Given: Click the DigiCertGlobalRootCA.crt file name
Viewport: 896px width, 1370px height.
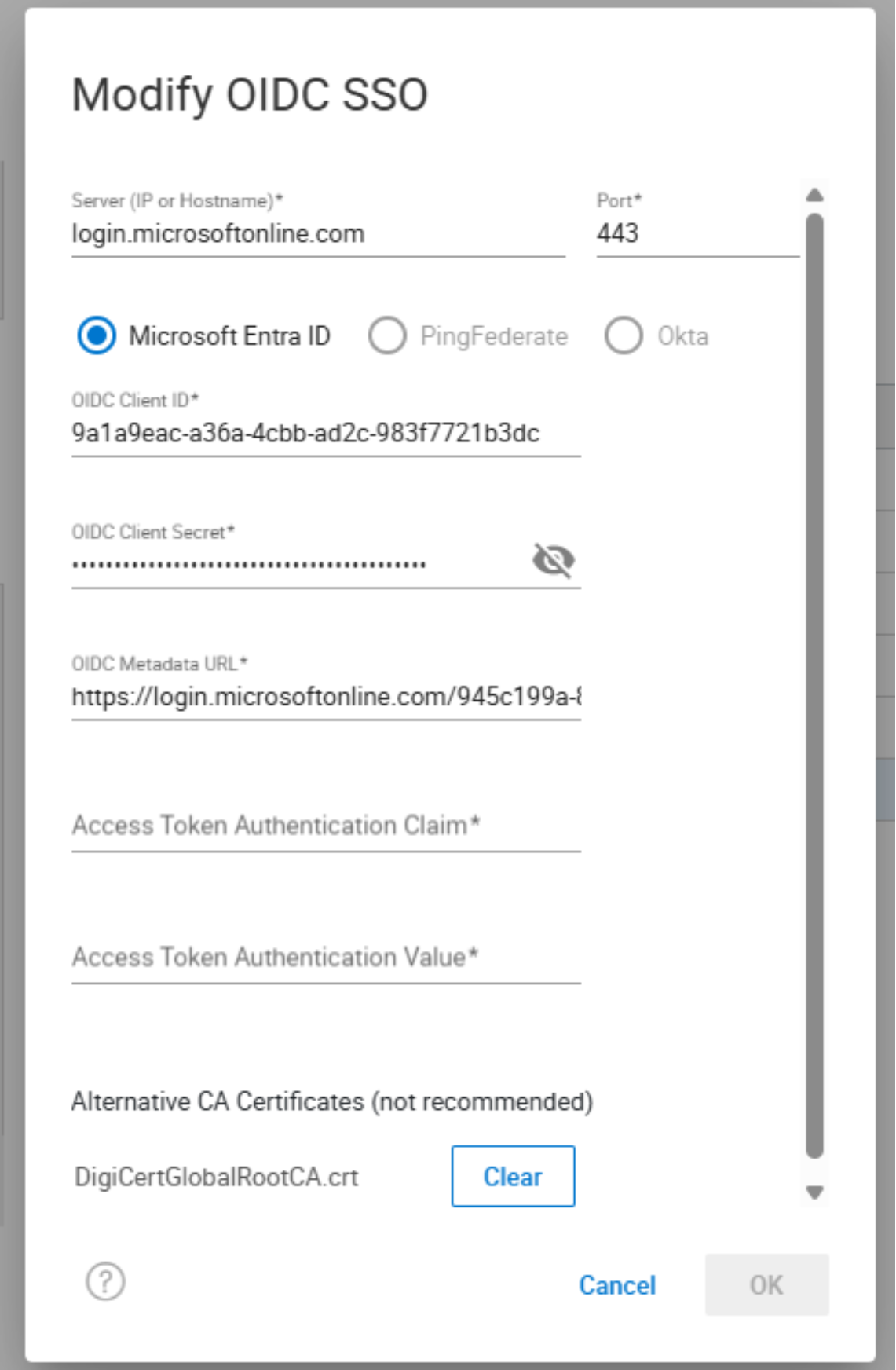Looking at the screenshot, I should [x=216, y=1177].
